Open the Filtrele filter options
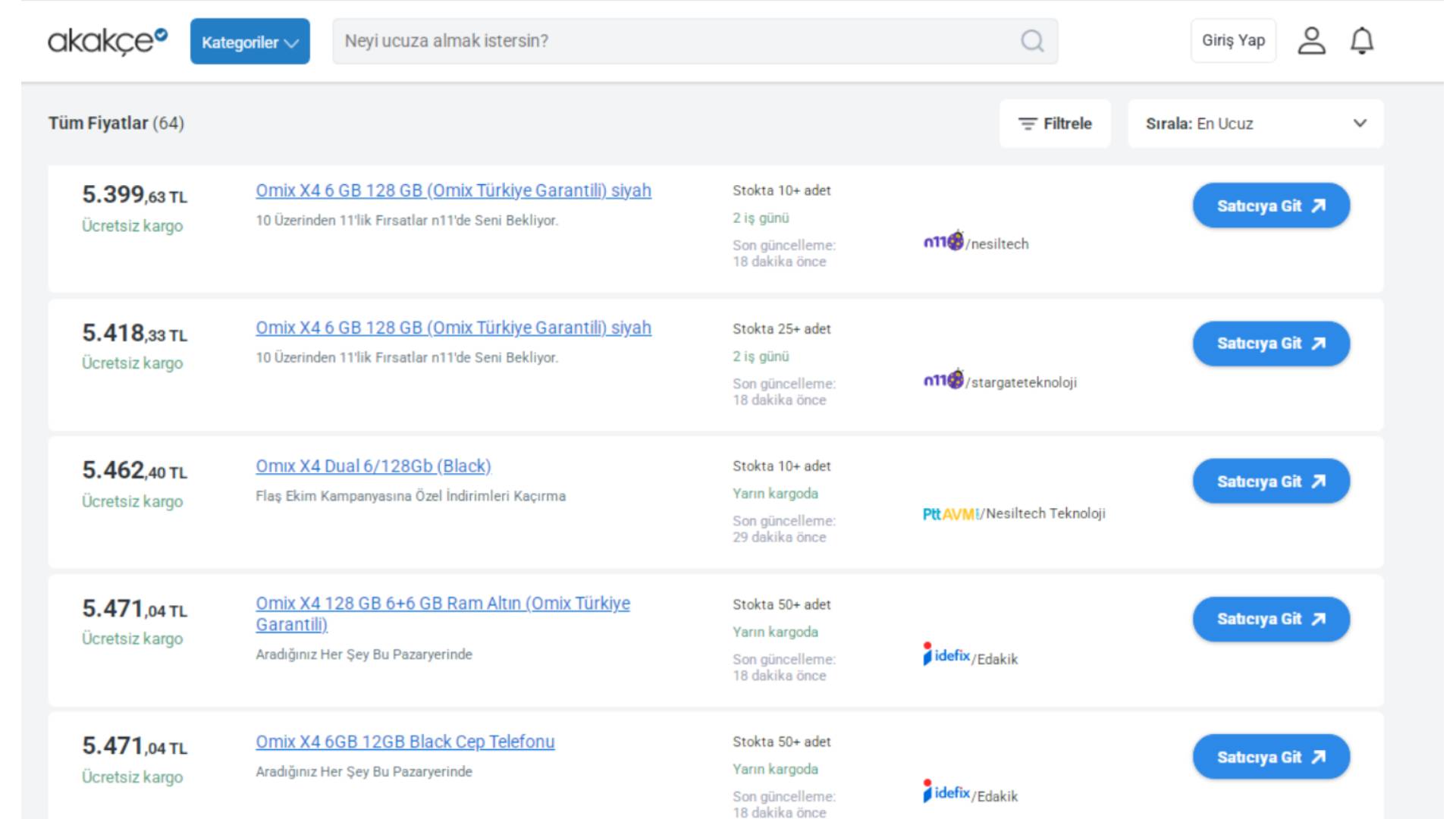Viewport: 1456px width, 819px height. click(1055, 124)
